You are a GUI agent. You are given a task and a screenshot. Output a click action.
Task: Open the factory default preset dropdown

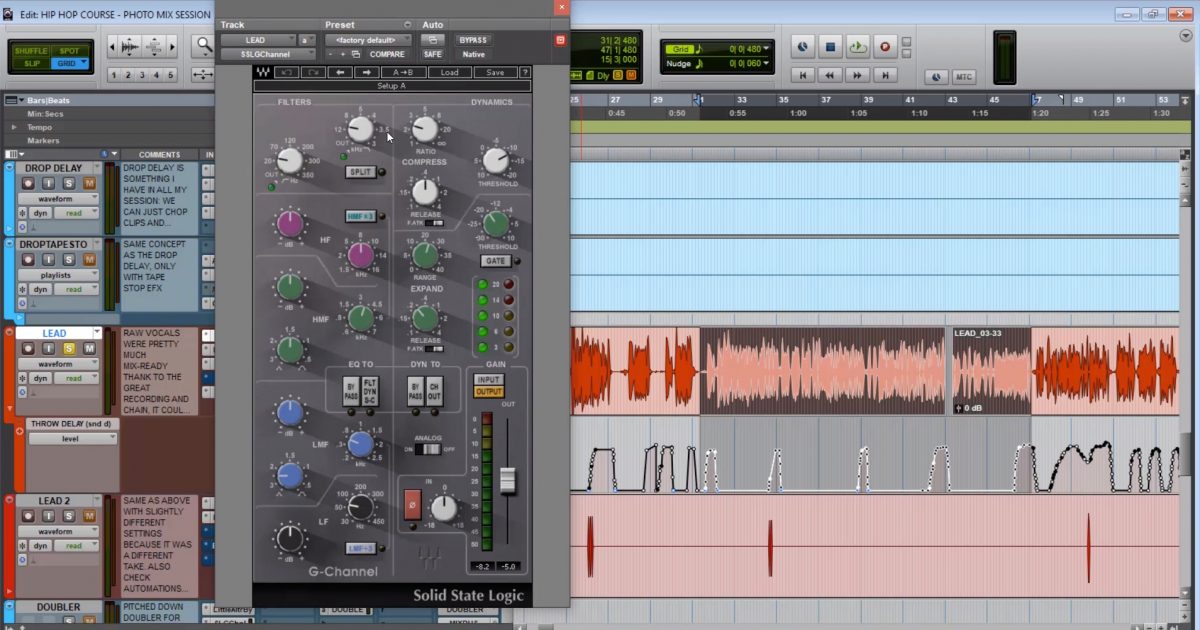pyautogui.click(x=366, y=40)
